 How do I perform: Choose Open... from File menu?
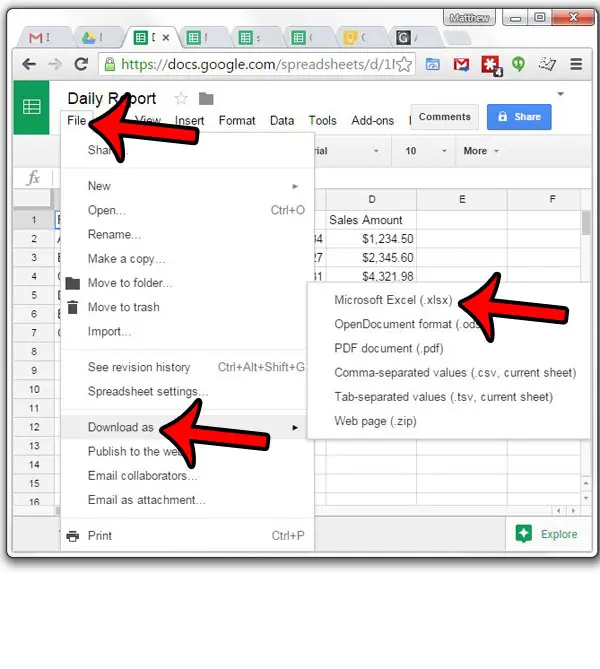(188, 210)
